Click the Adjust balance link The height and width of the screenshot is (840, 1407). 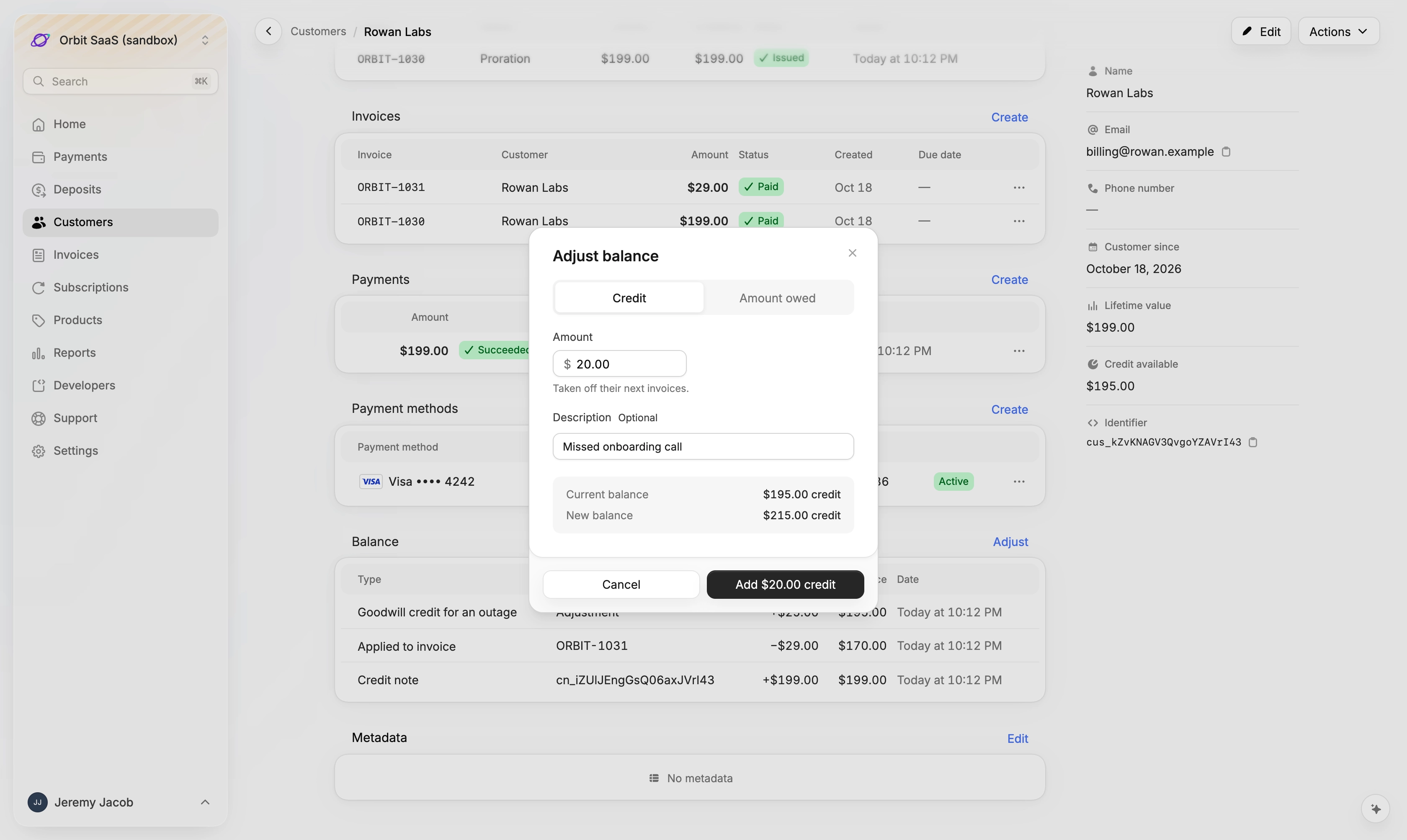(1010, 542)
